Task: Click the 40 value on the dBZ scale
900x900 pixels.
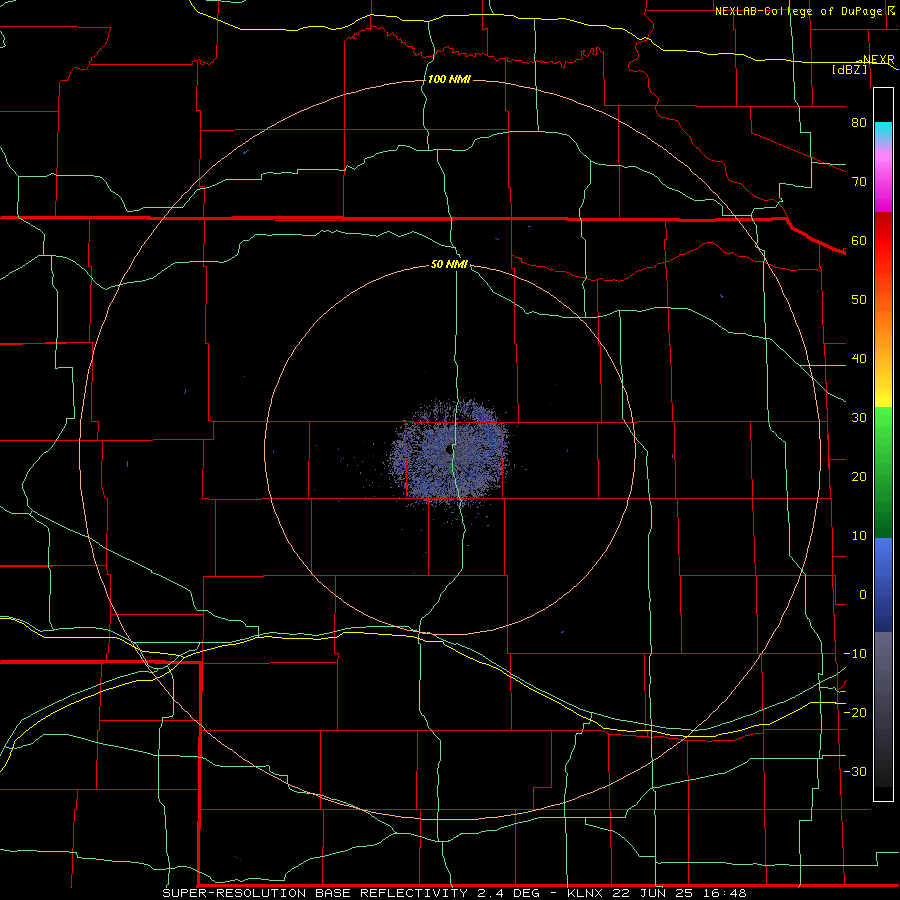Action: 859,359
